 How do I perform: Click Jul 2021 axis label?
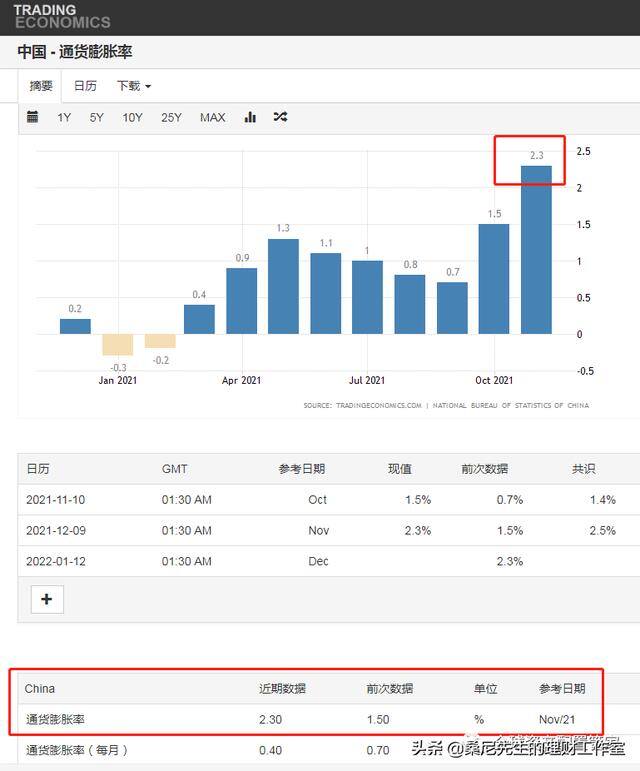[x=367, y=380]
